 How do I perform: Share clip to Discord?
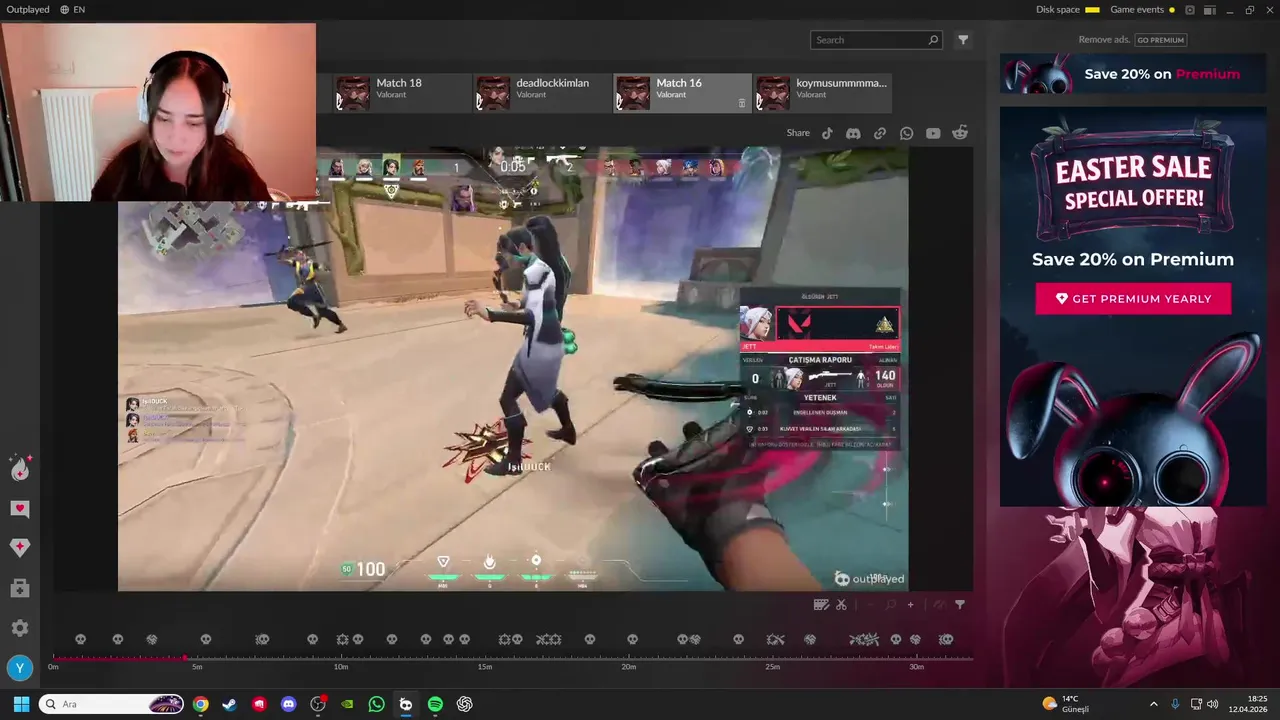click(853, 133)
